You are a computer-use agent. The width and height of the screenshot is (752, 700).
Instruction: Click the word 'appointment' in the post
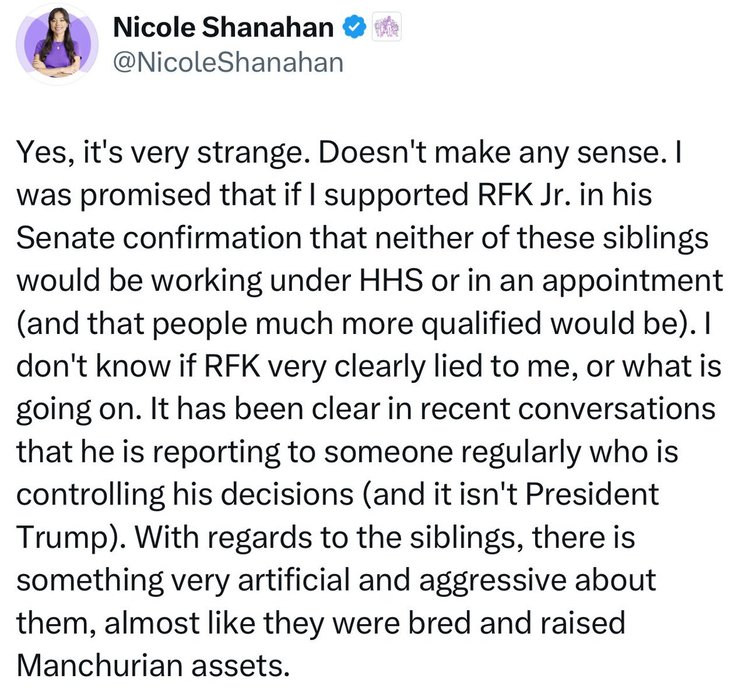[632, 282]
